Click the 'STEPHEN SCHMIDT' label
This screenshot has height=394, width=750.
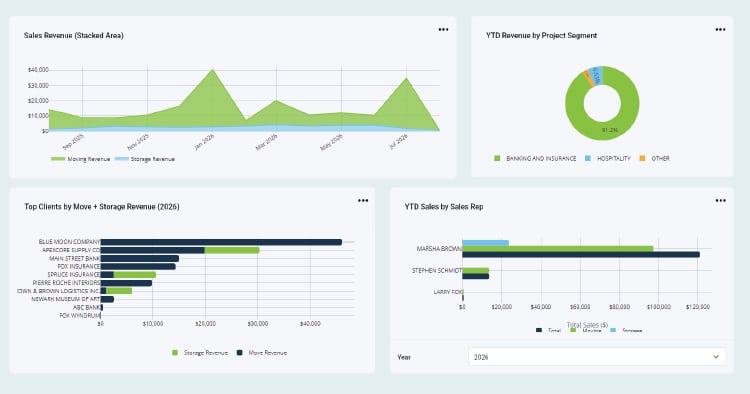coord(437,271)
